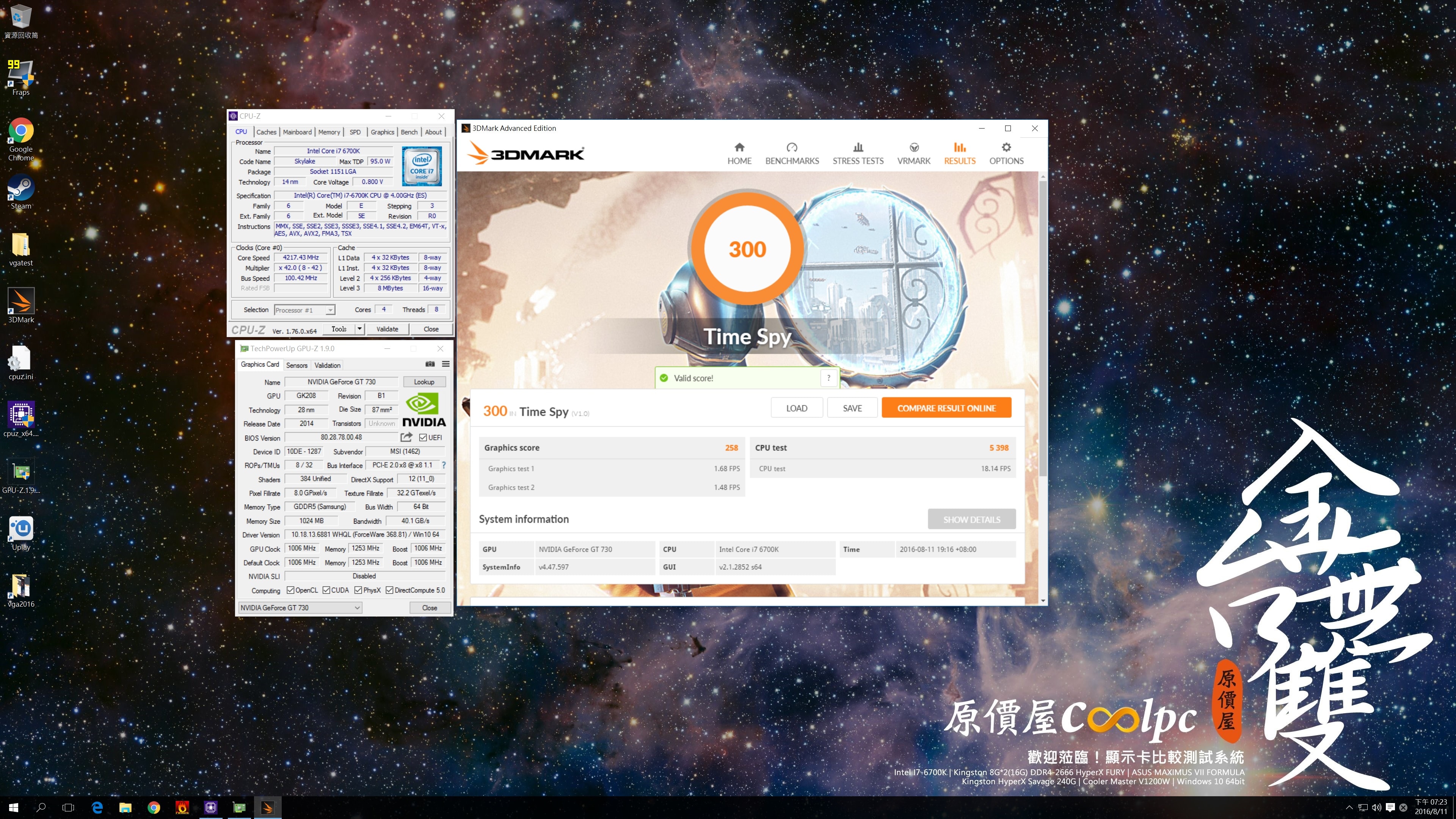Open the Action Center notification icon
Screen dimensions: 1456x819
tap(1390, 808)
